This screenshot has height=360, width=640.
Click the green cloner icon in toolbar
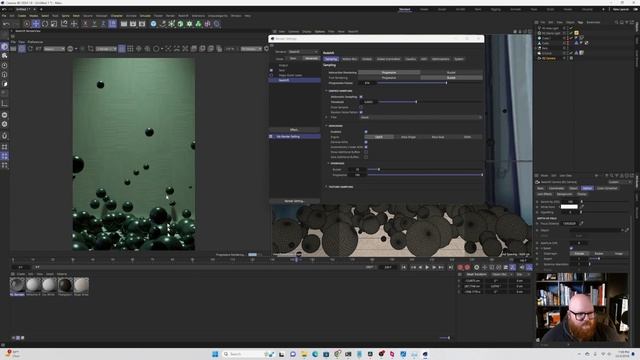(198, 24)
